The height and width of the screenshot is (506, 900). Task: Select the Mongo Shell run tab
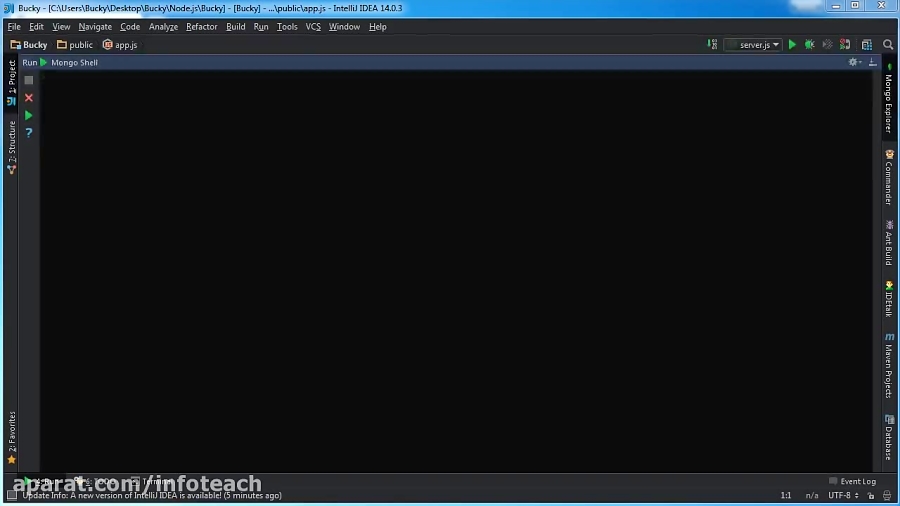pos(74,63)
